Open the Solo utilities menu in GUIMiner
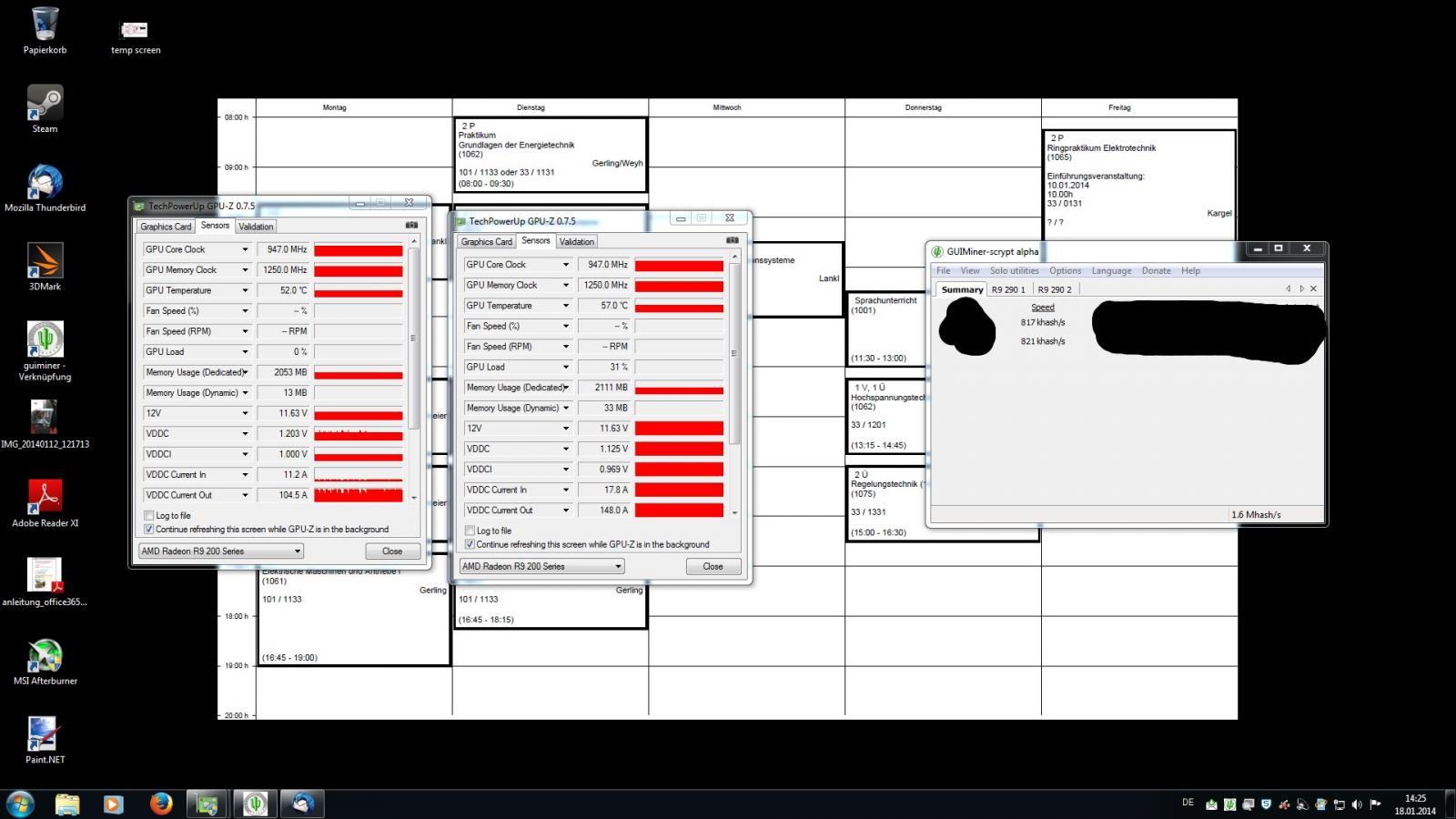 [1014, 270]
